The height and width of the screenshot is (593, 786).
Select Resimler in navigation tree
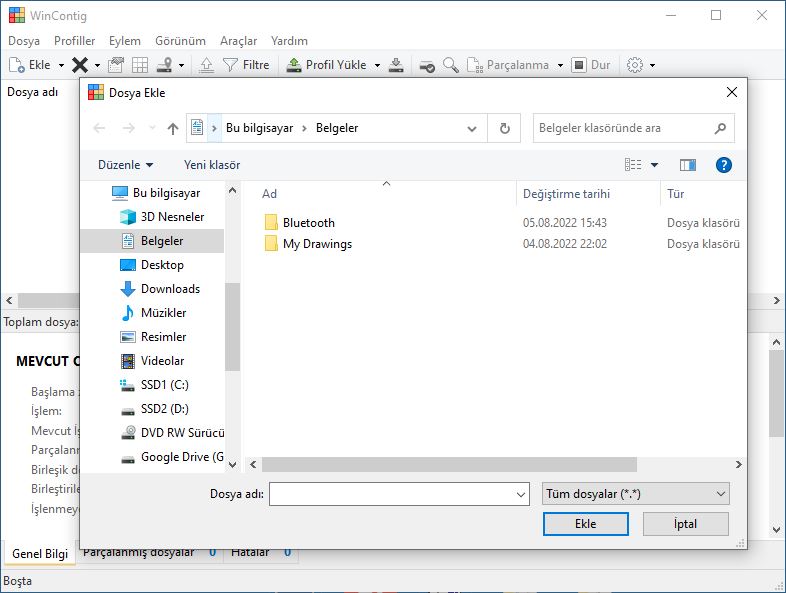click(x=153, y=337)
